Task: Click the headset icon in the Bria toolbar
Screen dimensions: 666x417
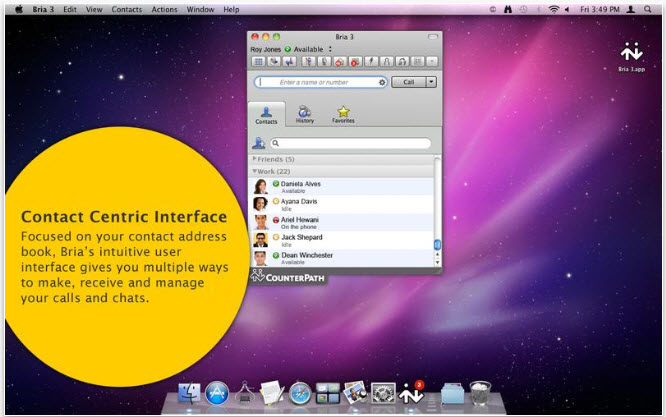Action: coord(400,61)
